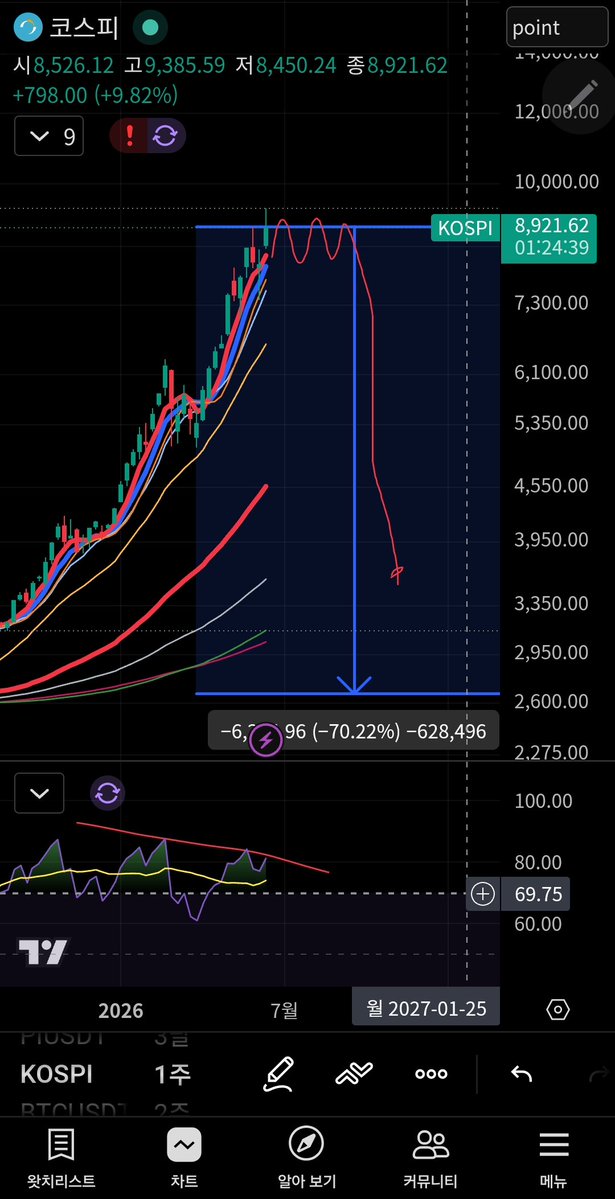This screenshot has height=1199, width=615.
Task: Open the point unit selector
Action: [x=558, y=28]
